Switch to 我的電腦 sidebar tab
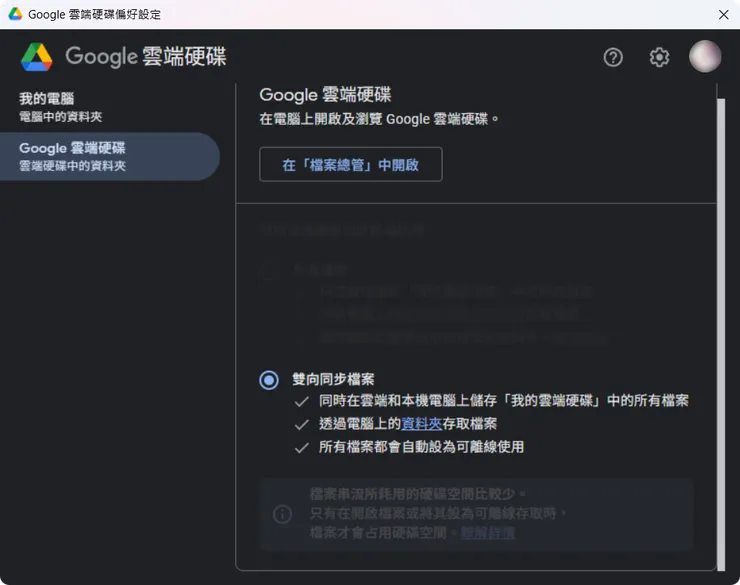 (x=60, y=107)
